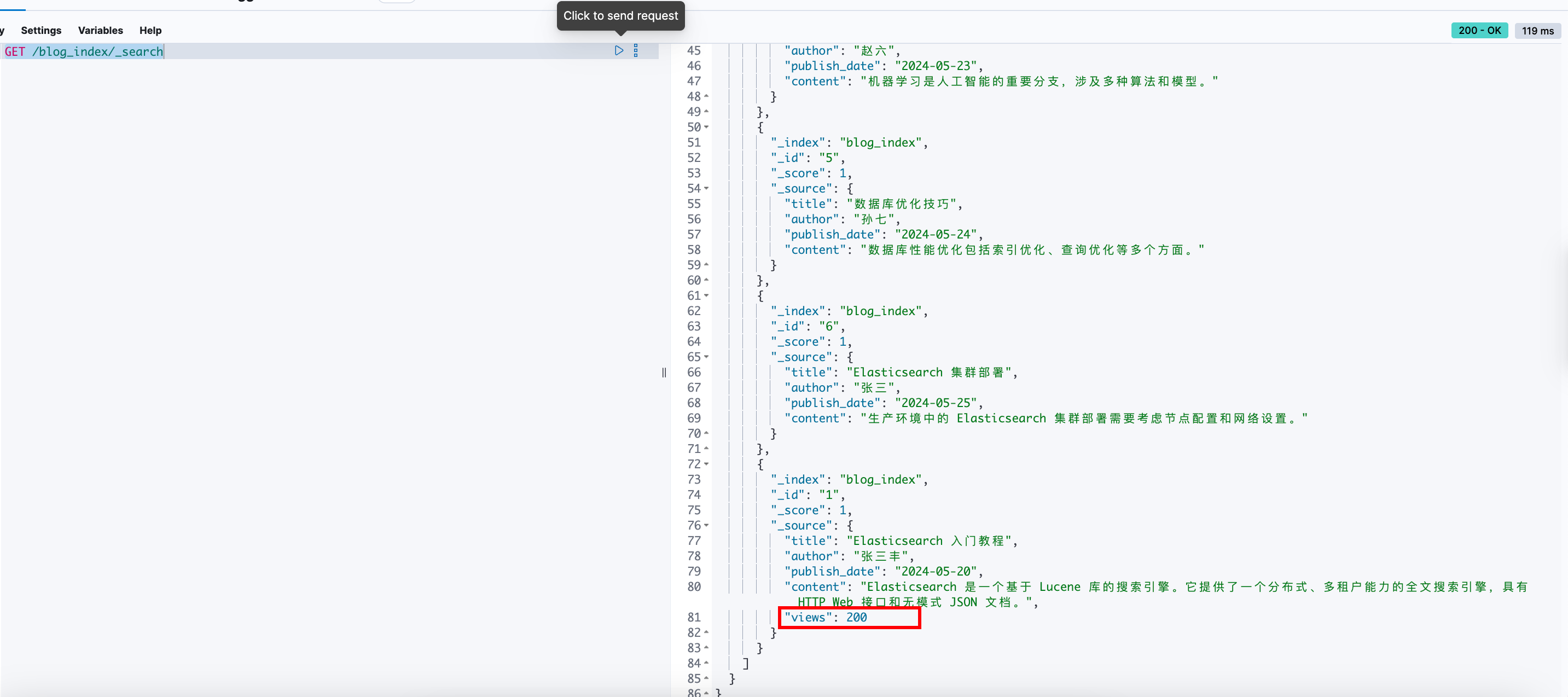The width and height of the screenshot is (1568, 697).
Task: Click publish_date "2024-05-20" value
Action: [936, 571]
